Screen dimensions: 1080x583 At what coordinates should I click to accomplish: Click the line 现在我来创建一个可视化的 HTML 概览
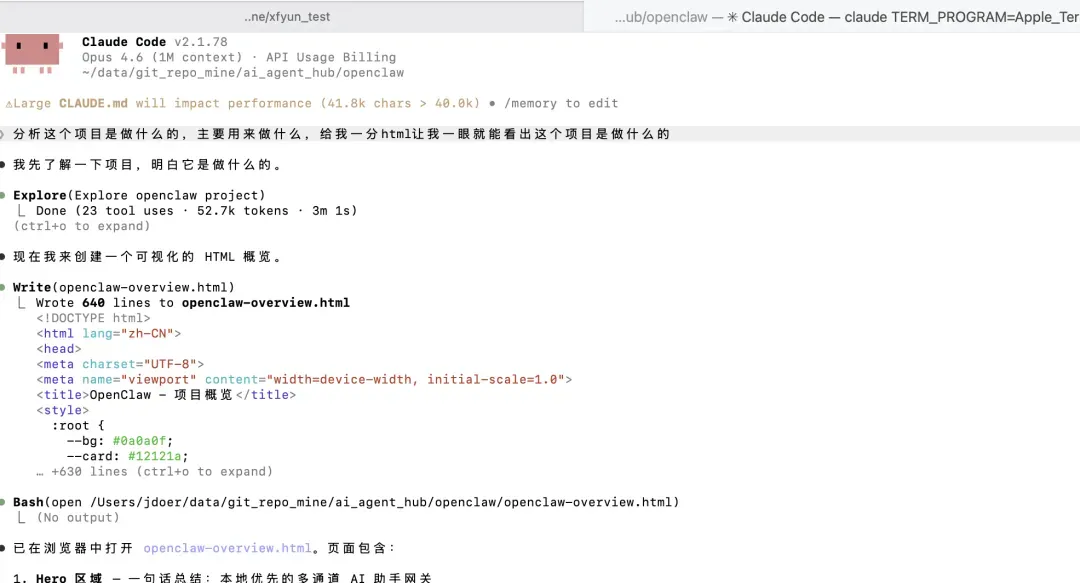[147, 257]
